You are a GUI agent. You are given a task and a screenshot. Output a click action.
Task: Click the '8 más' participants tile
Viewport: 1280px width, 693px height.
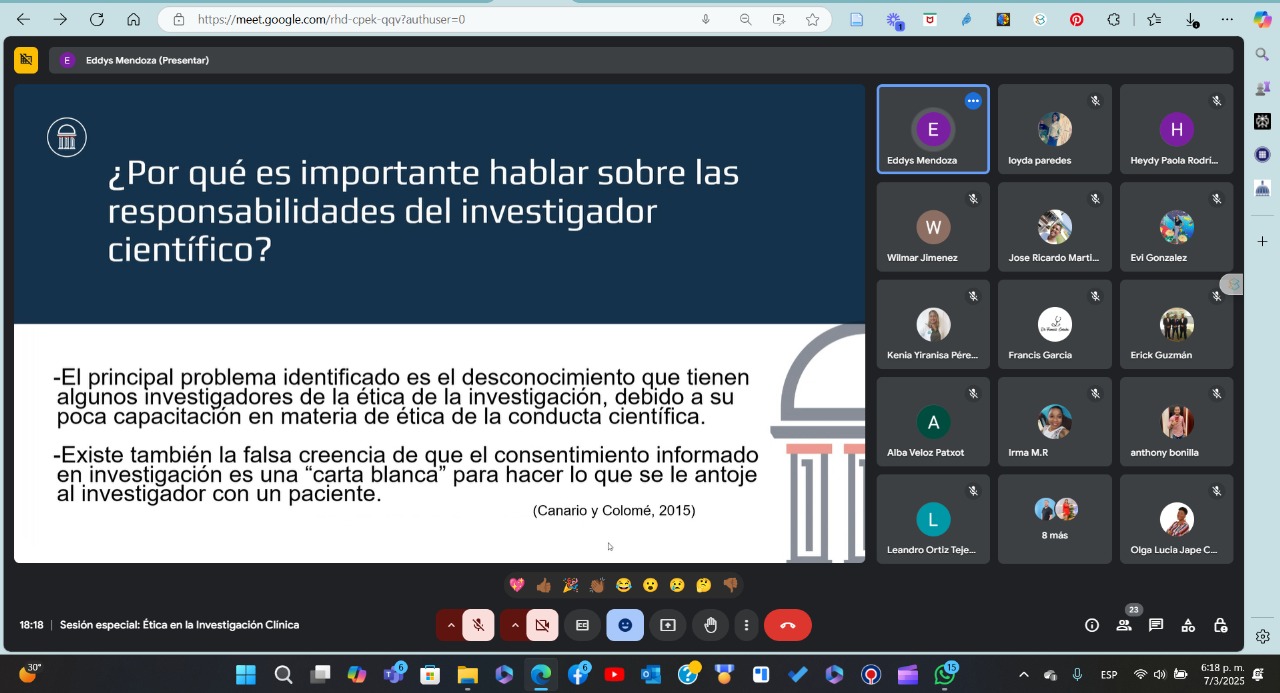(x=1054, y=518)
